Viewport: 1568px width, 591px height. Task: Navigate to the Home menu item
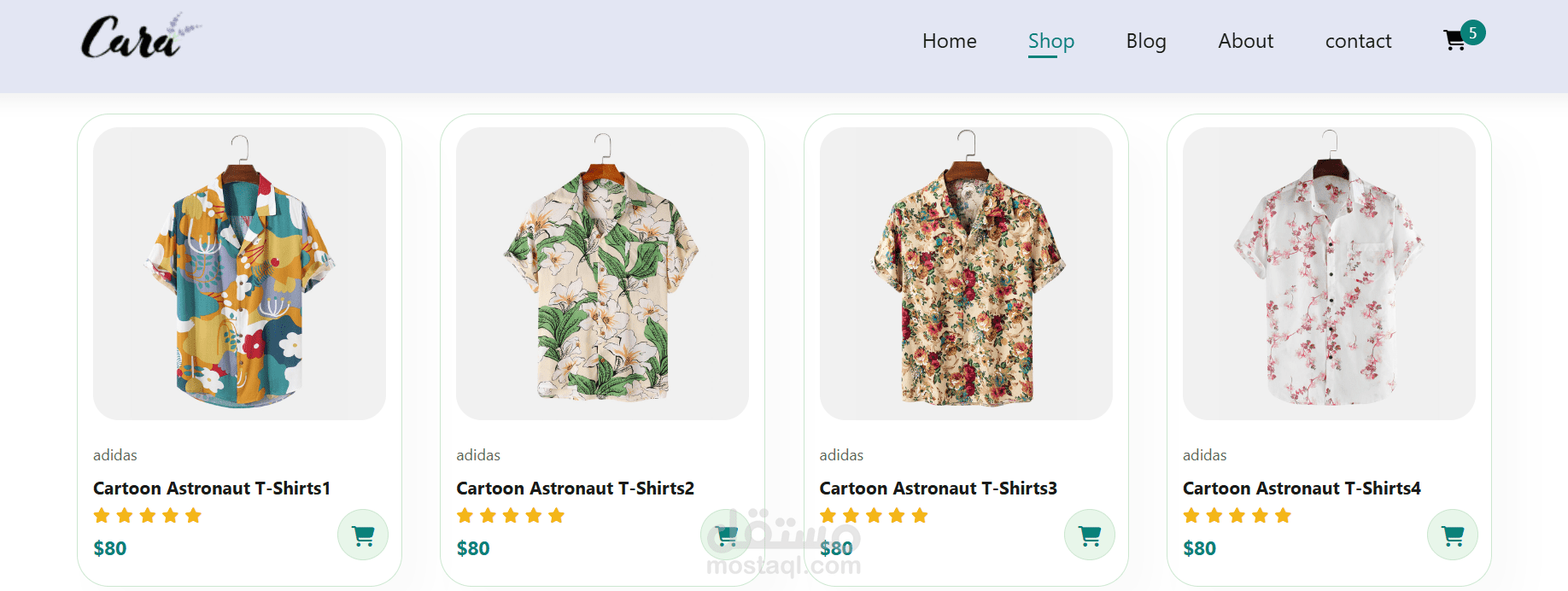click(949, 41)
